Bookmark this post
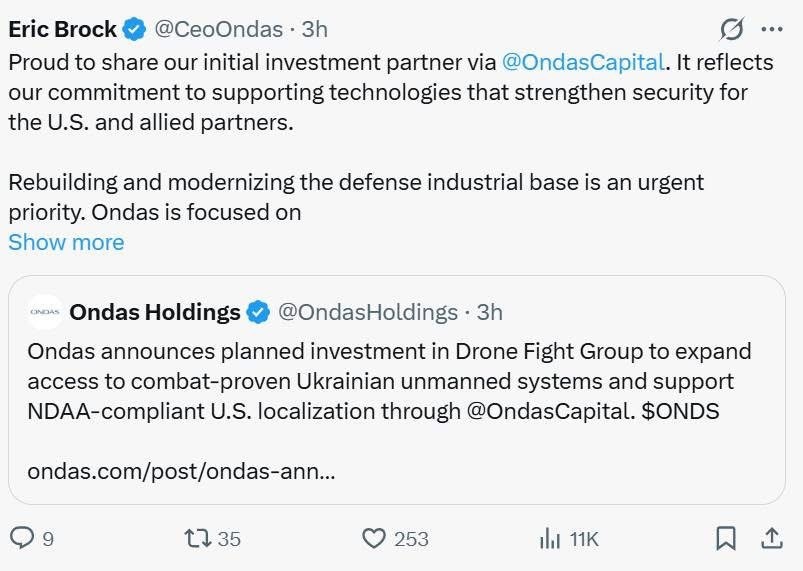Image resolution: width=803 pixels, height=571 pixels. click(726, 538)
